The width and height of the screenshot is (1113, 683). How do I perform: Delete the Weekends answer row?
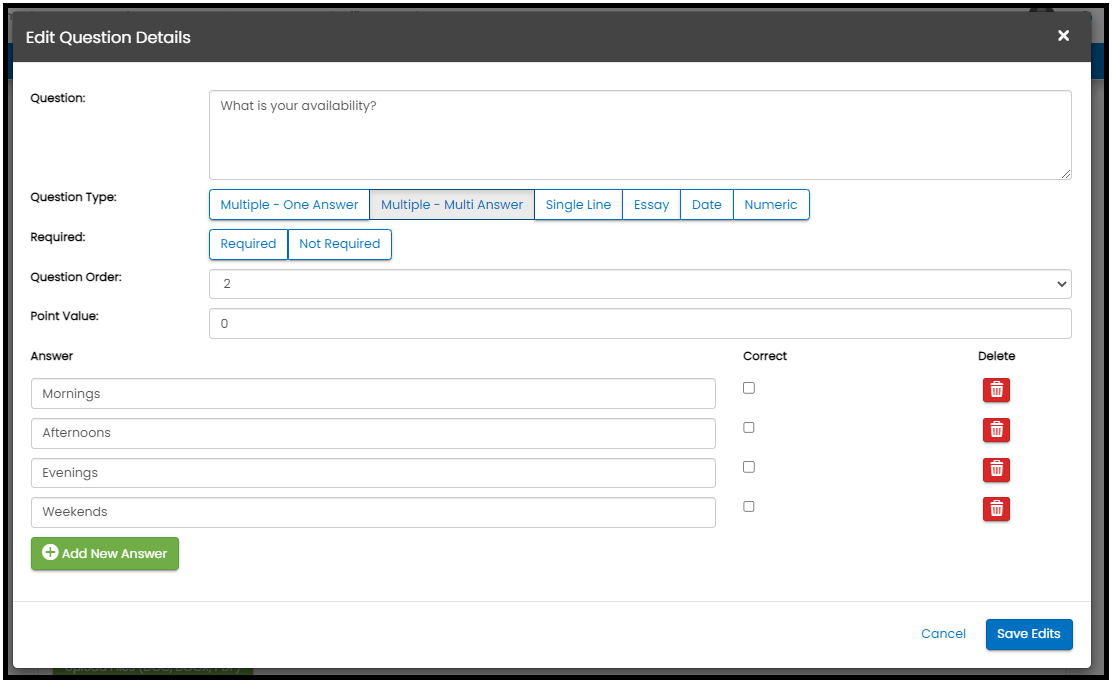[x=996, y=509]
